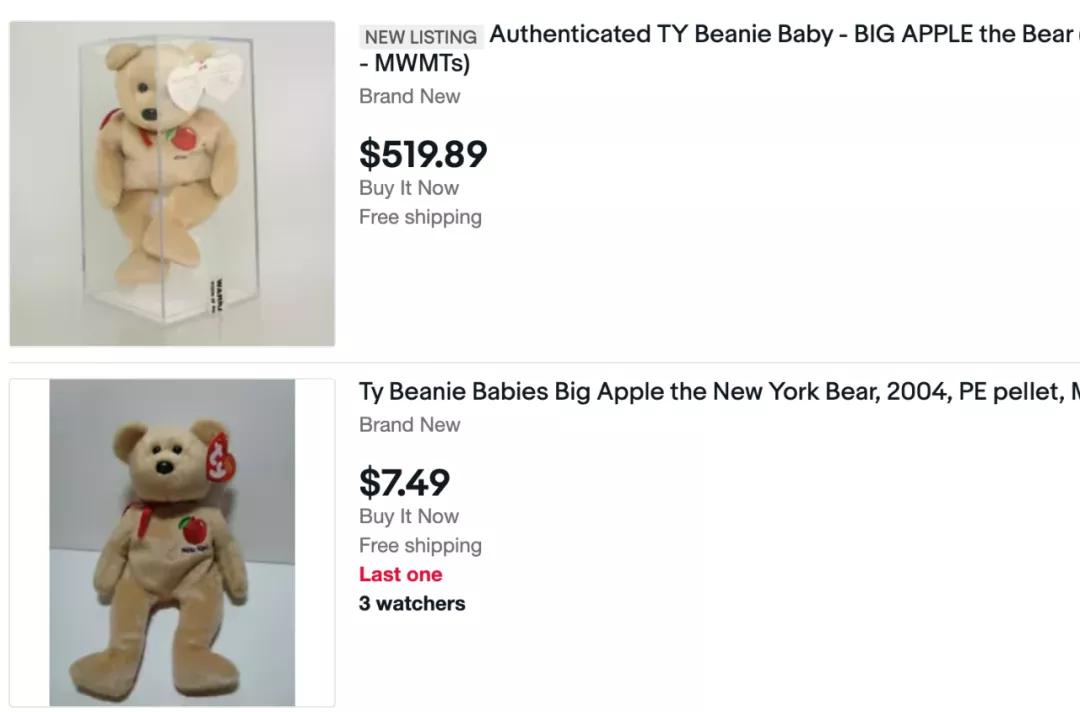This screenshot has height=712, width=1080.
Task: Click the '- MWMTs)' title continuation line
Action: [414, 65]
